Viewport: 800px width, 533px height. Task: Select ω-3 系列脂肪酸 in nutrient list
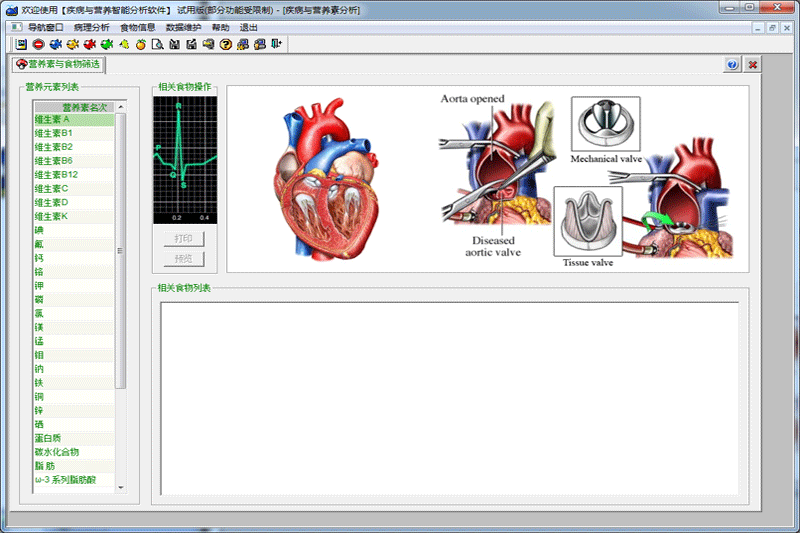[x=74, y=479]
